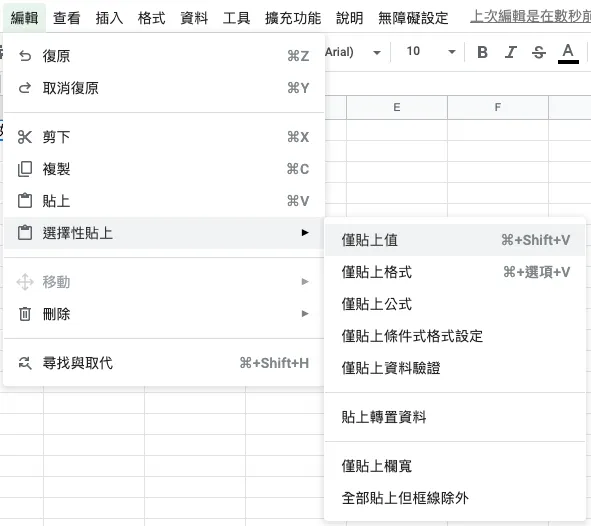Toggle bold formatting
591x526 pixels.
(x=482, y=52)
